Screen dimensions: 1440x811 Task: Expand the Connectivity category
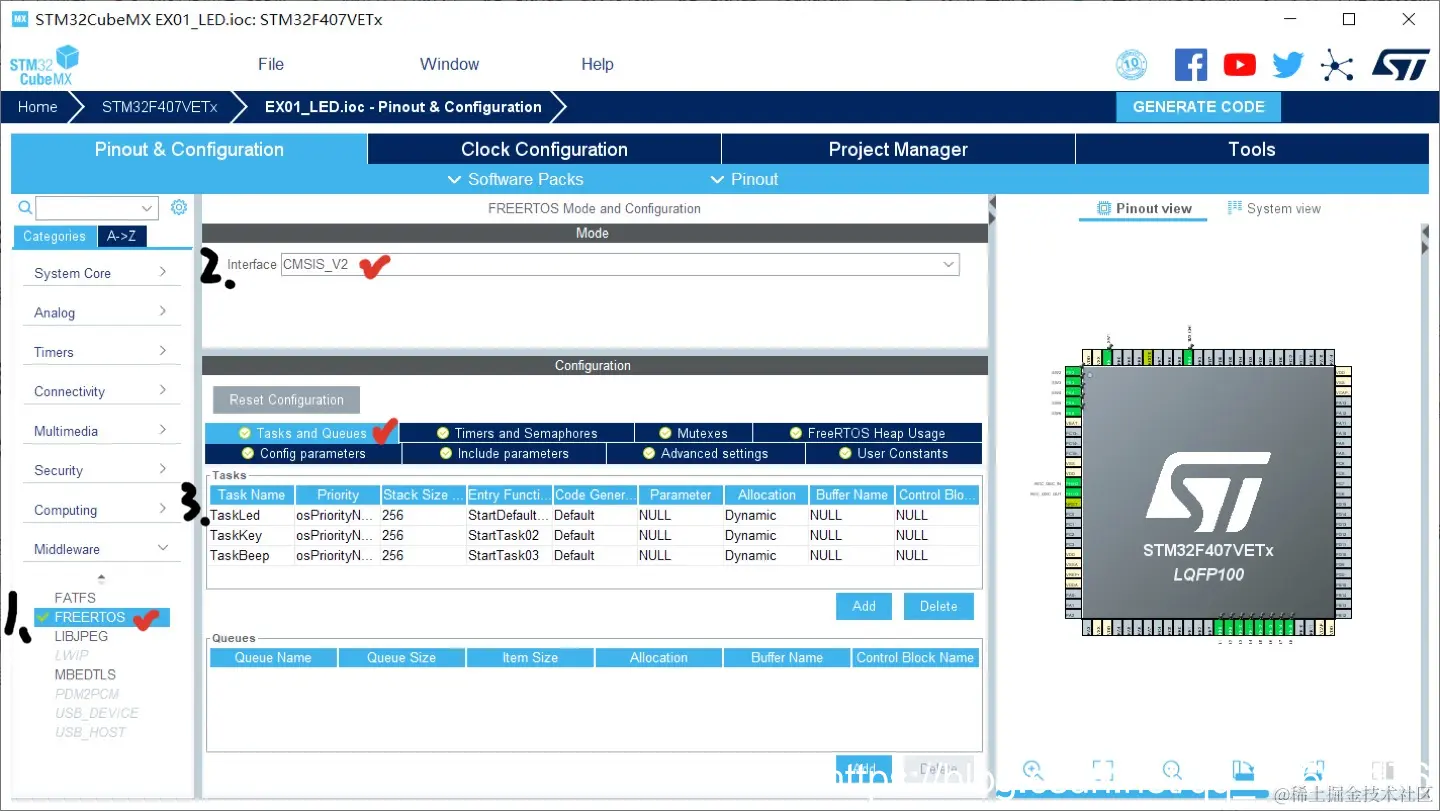coord(101,391)
